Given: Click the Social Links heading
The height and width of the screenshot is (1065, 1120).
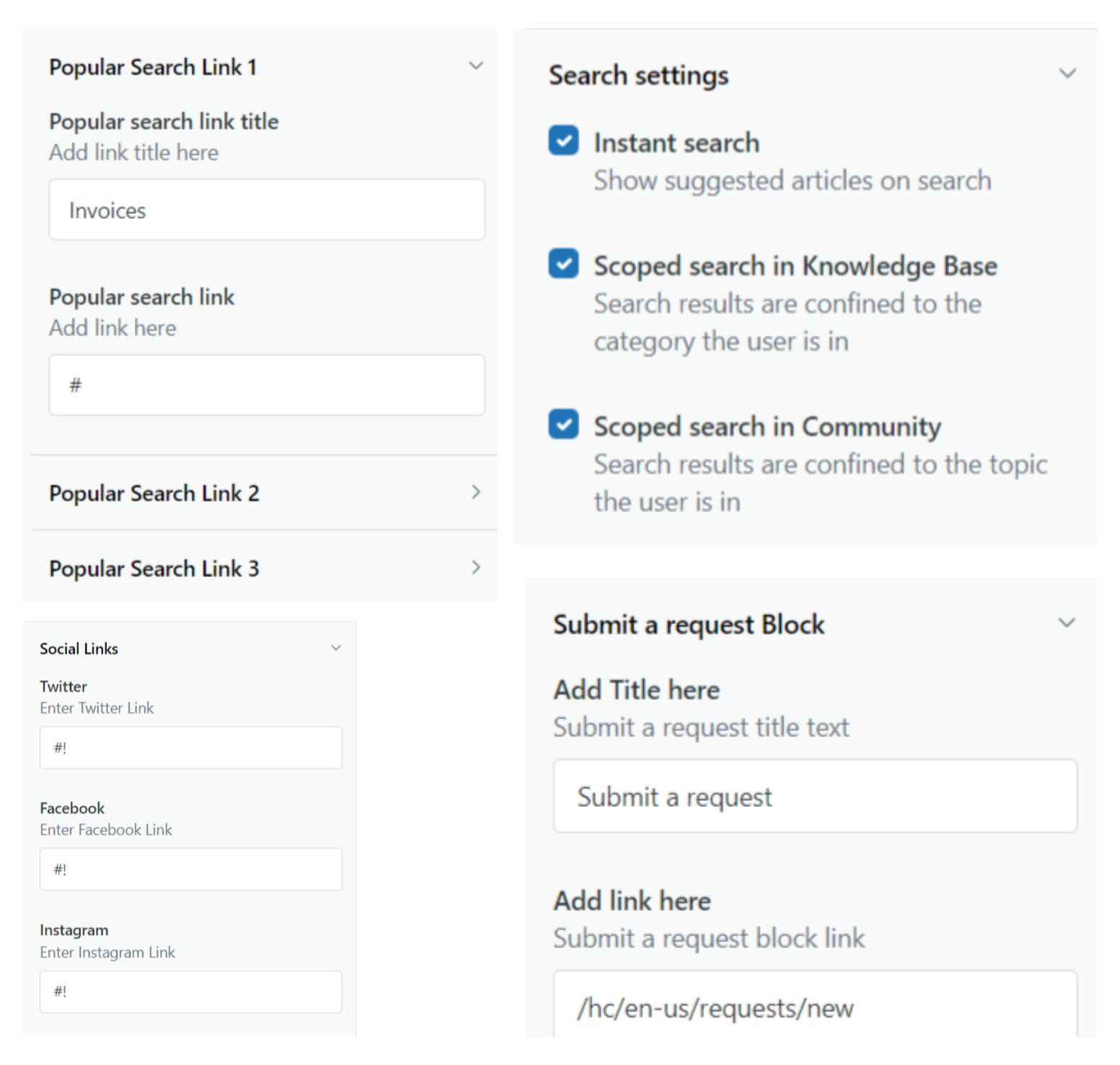Looking at the screenshot, I should coord(79,649).
